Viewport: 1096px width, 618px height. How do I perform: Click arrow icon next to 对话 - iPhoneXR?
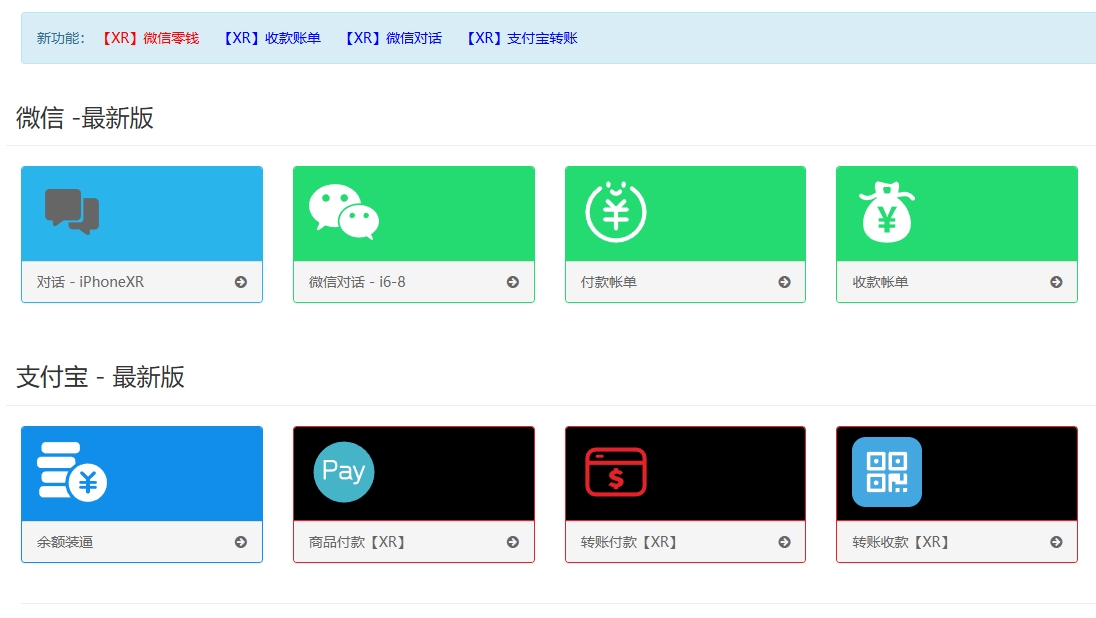tap(241, 282)
